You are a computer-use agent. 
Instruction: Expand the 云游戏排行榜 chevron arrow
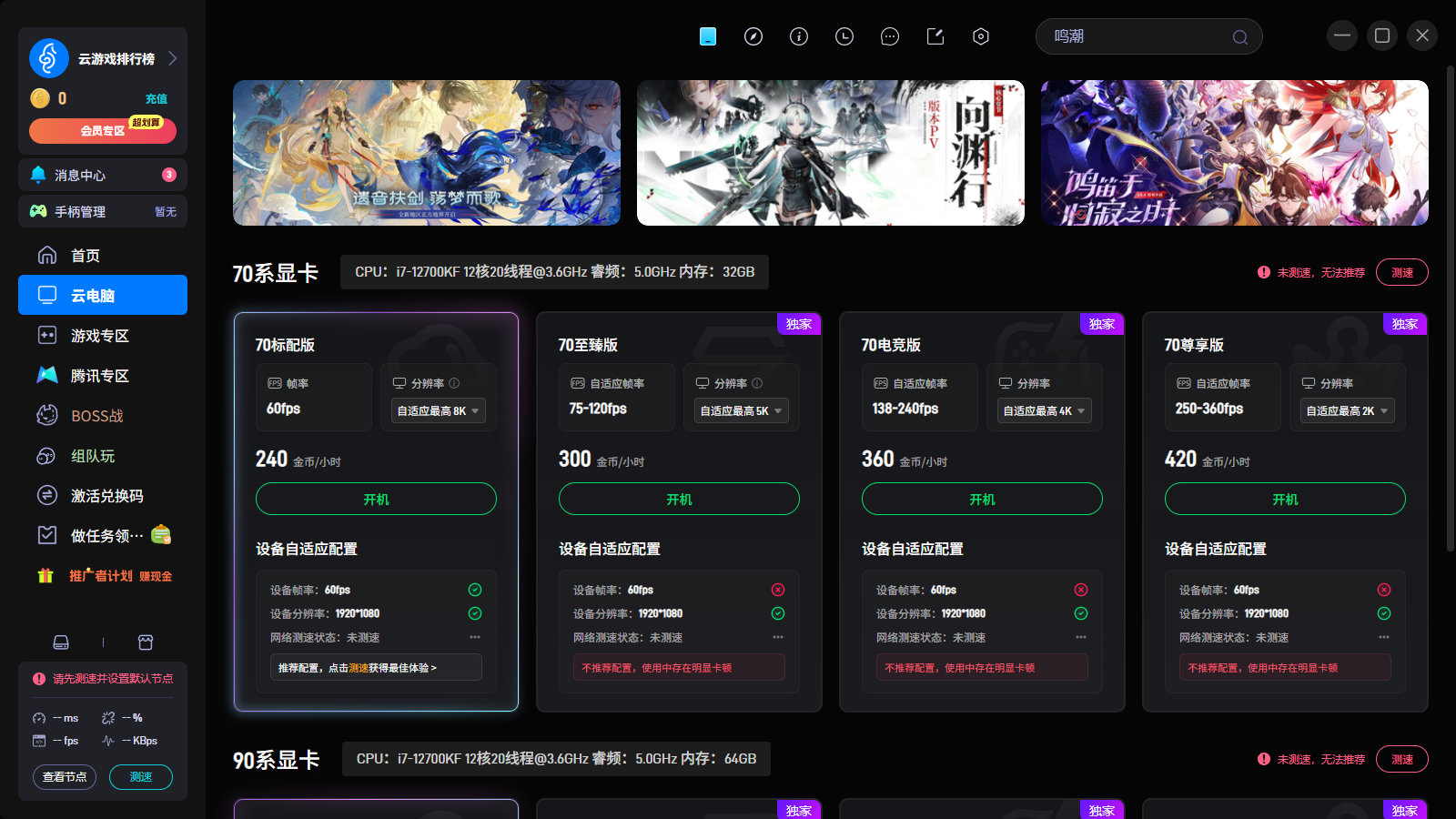172,58
